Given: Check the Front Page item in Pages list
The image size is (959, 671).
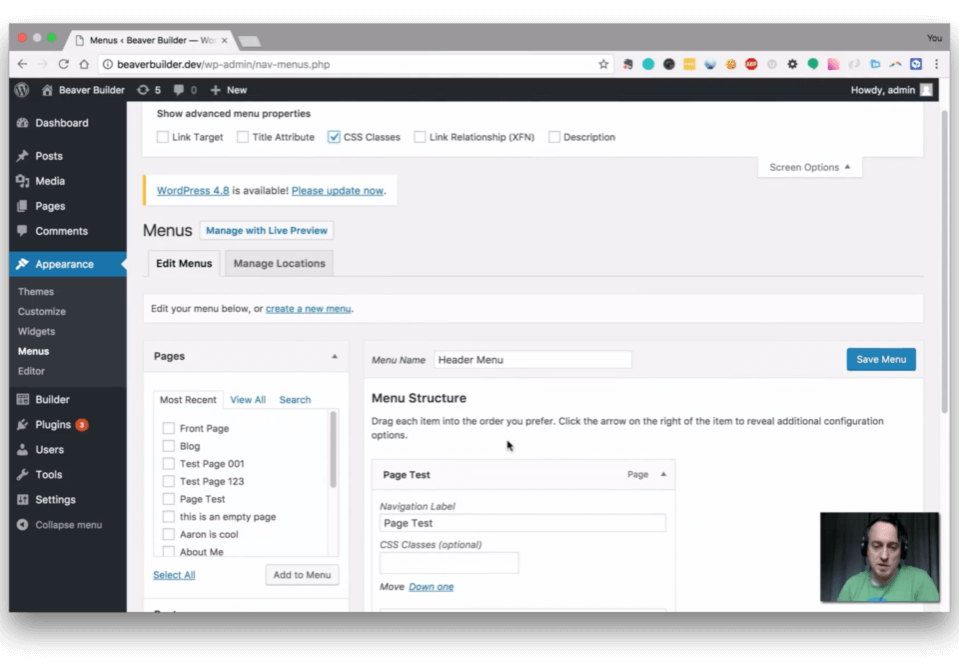Looking at the screenshot, I should pos(167,427).
